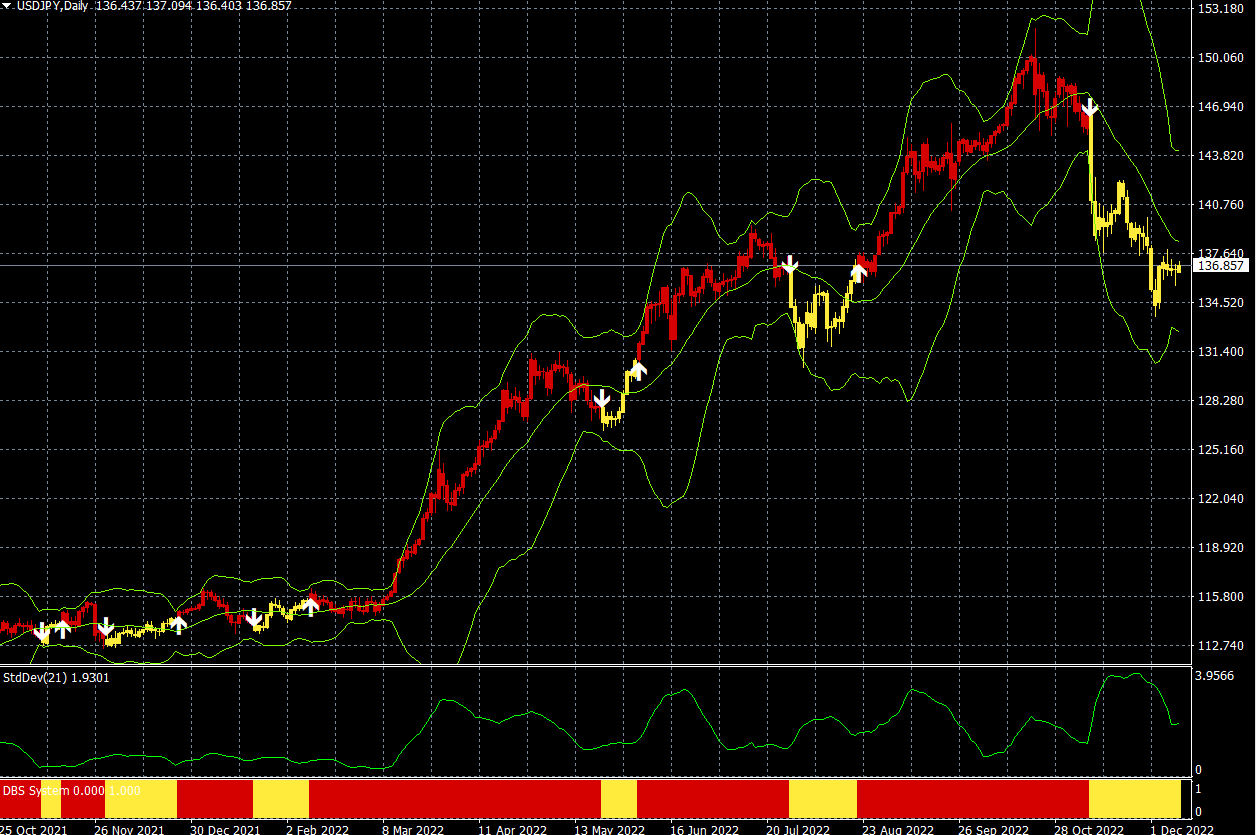The height and width of the screenshot is (835, 1257).
Task: Click the 26 Nov 2021 date label
Action: pyautogui.click(x=129, y=829)
